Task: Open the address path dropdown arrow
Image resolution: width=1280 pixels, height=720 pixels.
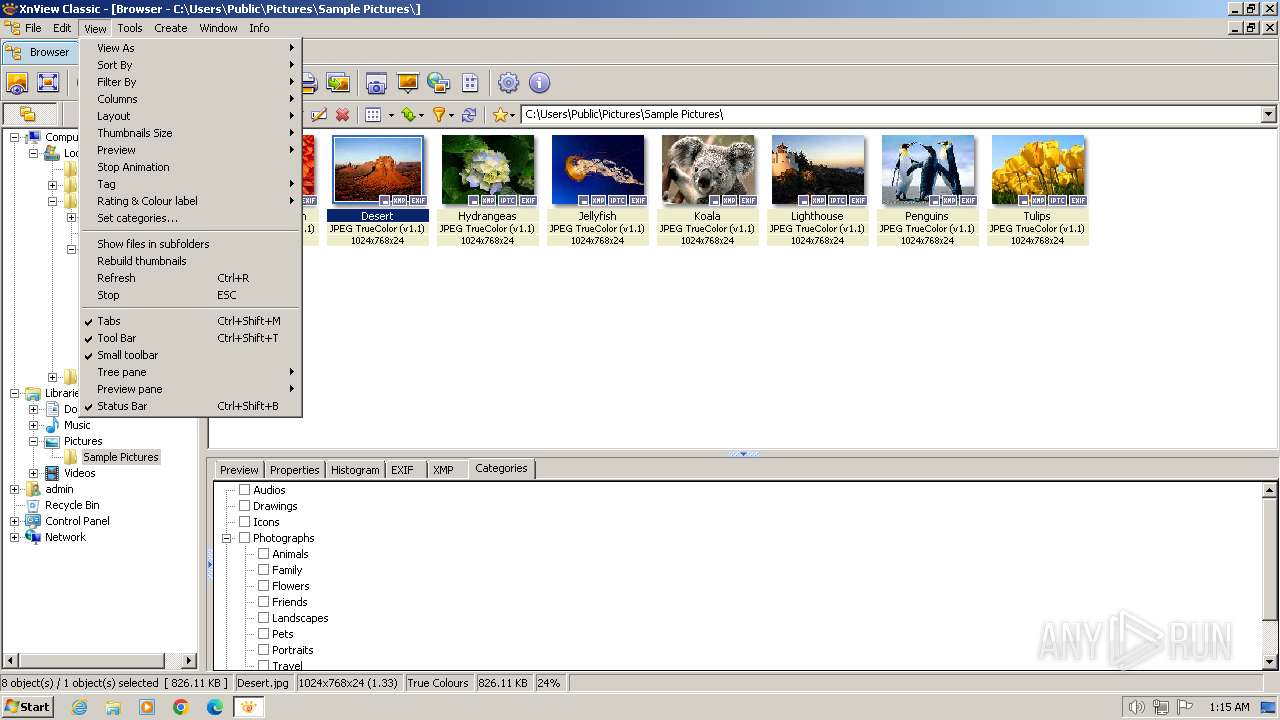Action: pos(1268,115)
